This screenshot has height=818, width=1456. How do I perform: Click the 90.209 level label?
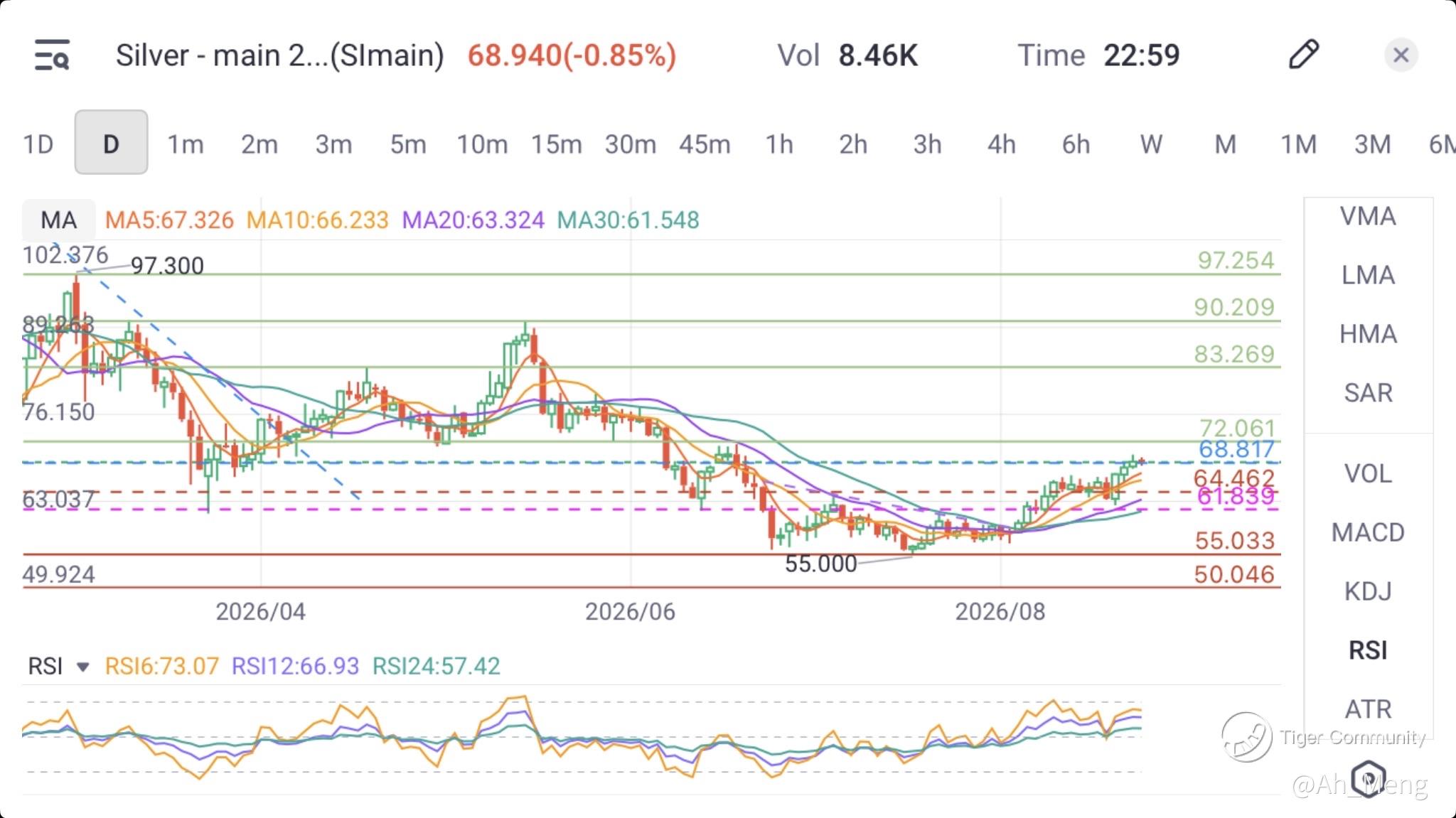[x=1234, y=307]
